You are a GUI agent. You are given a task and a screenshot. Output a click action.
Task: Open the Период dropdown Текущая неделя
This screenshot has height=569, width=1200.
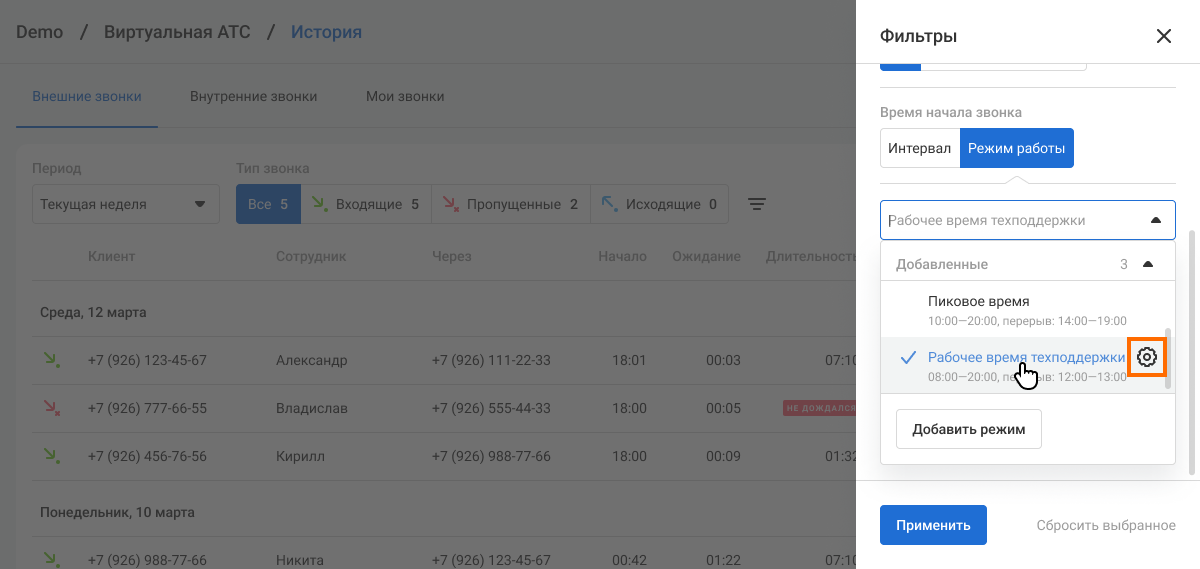125,204
